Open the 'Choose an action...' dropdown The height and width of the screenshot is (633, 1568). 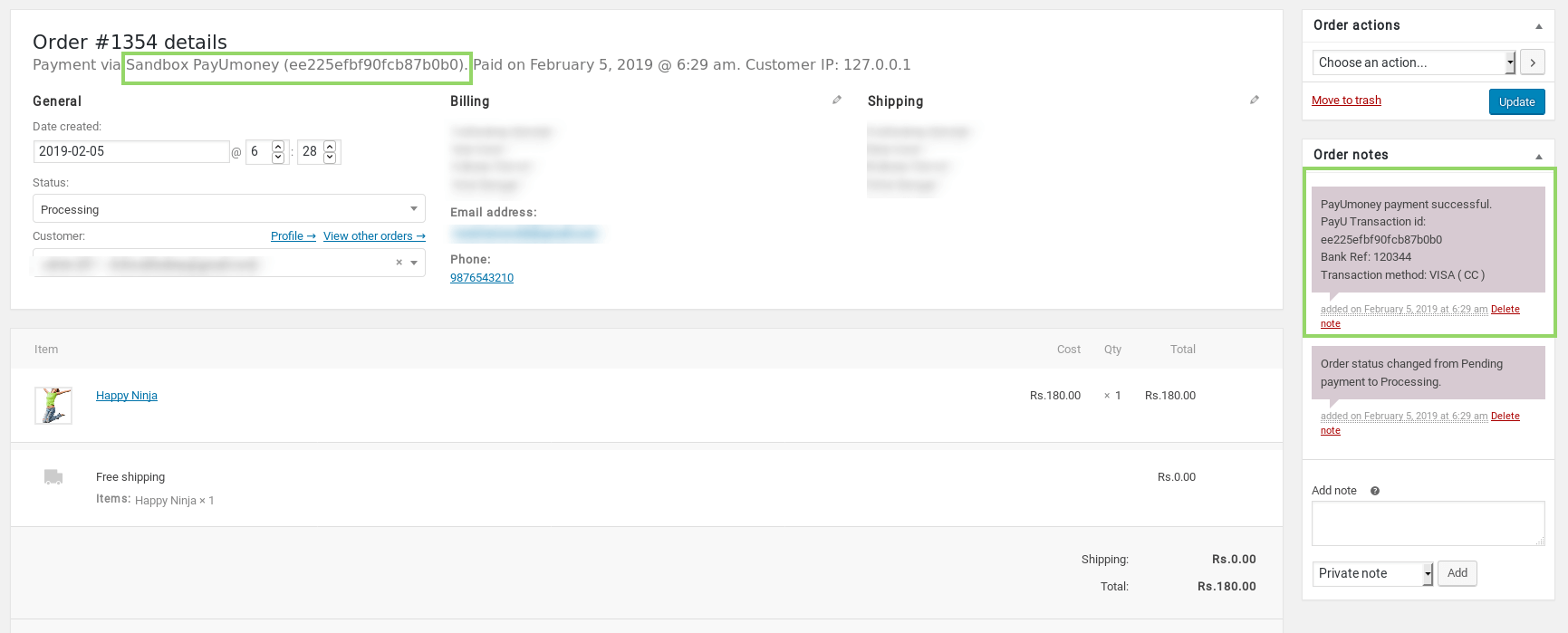[x=1413, y=62]
